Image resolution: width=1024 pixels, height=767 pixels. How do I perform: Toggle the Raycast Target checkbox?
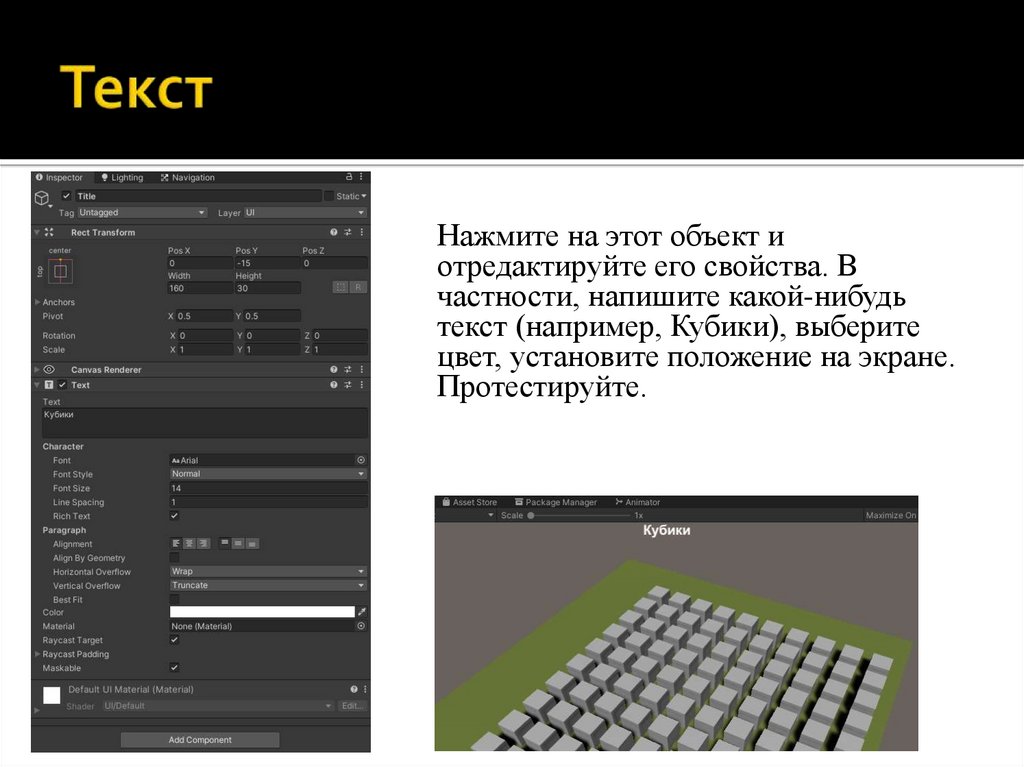[x=174, y=640]
